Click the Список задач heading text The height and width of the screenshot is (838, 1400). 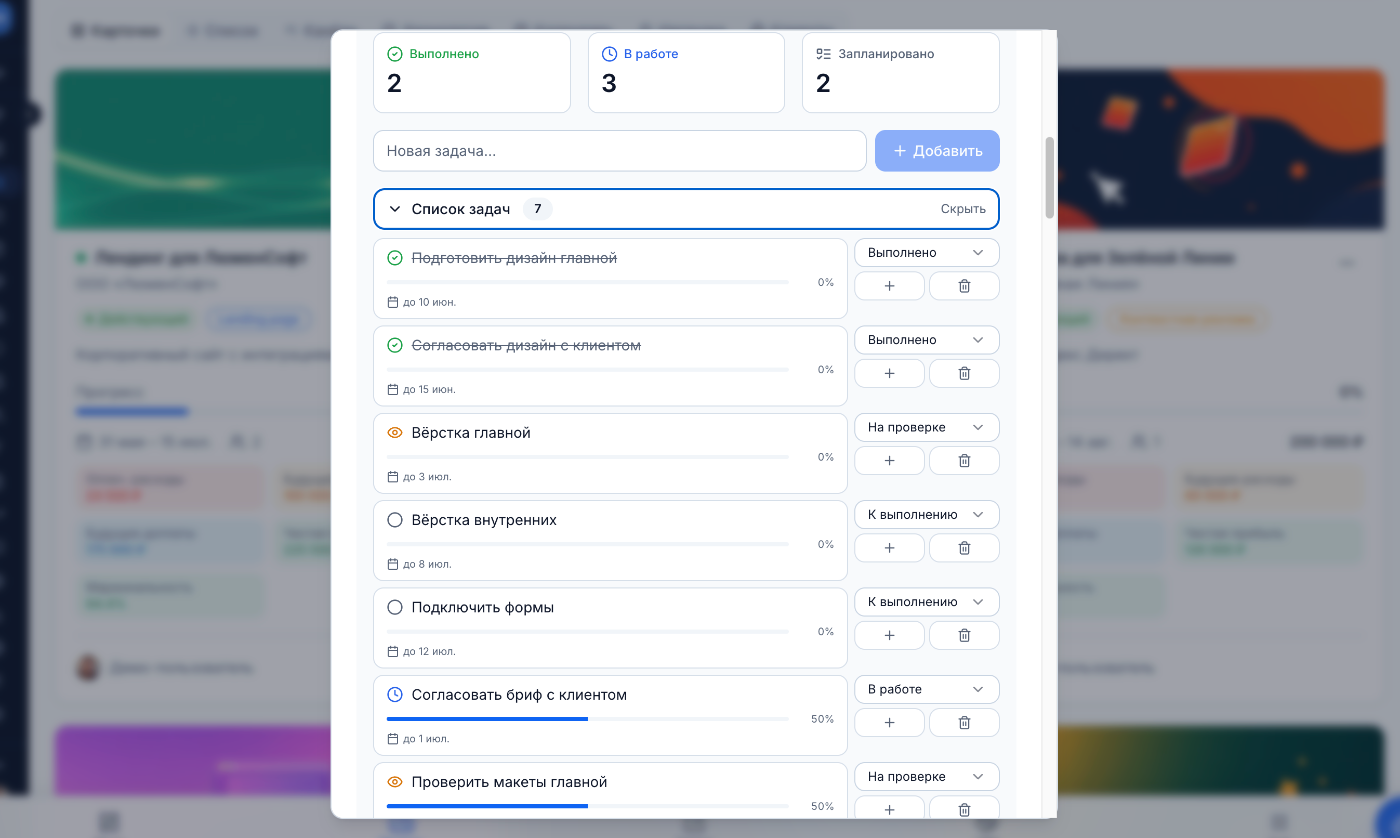point(461,209)
